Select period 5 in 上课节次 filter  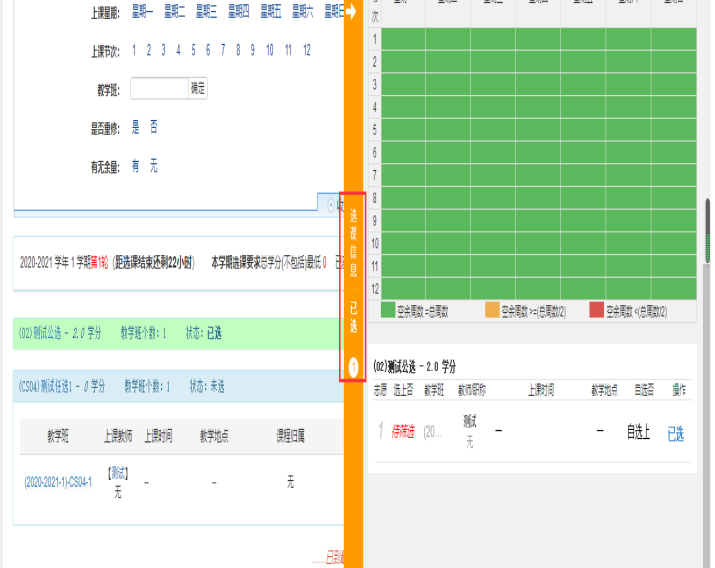pos(193,50)
